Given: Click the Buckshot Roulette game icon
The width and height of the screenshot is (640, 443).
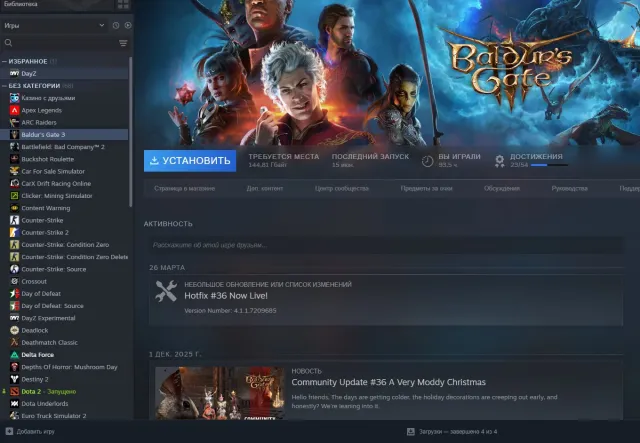Looking at the screenshot, I should (x=14, y=159).
